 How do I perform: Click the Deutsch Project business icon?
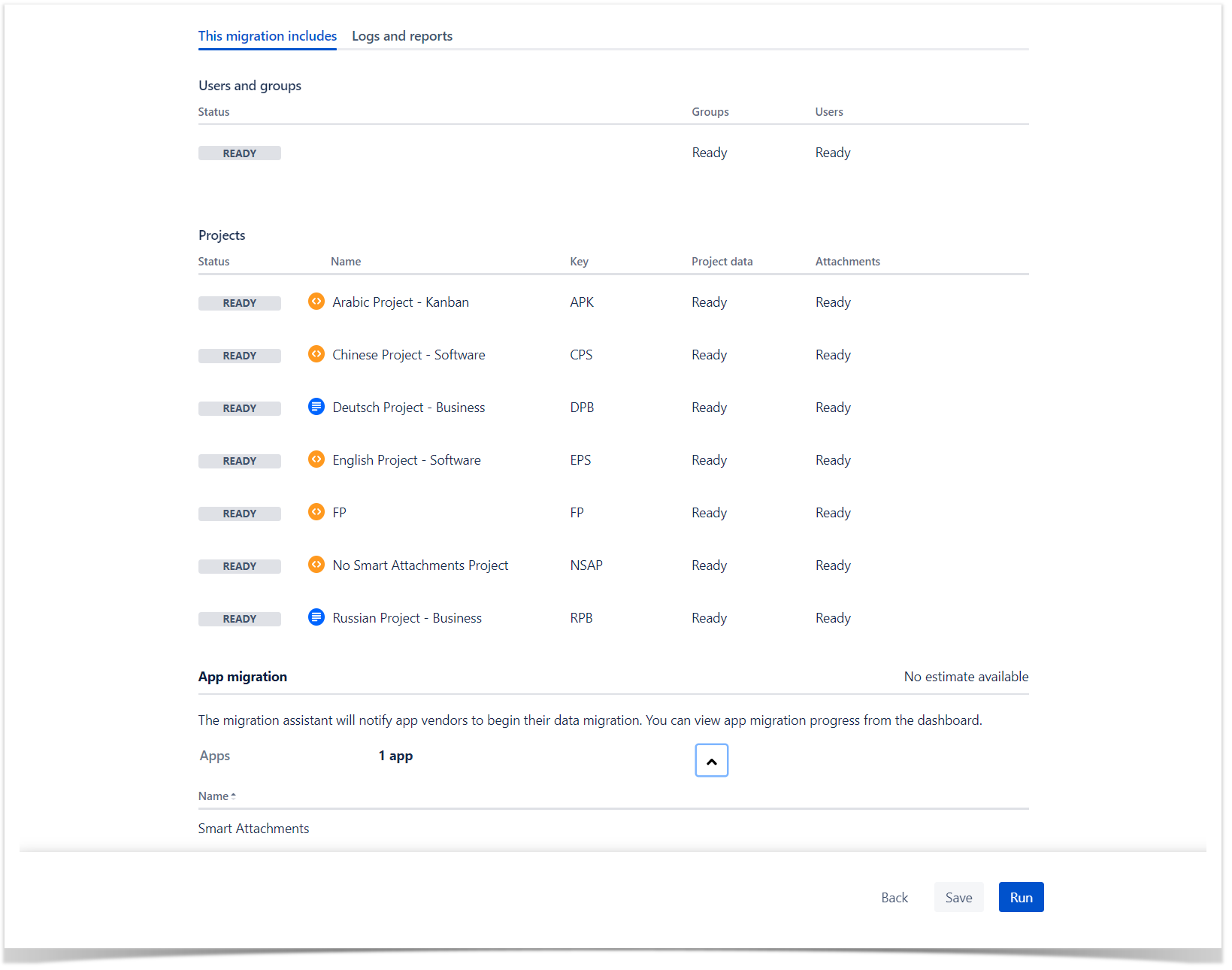pyautogui.click(x=316, y=407)
